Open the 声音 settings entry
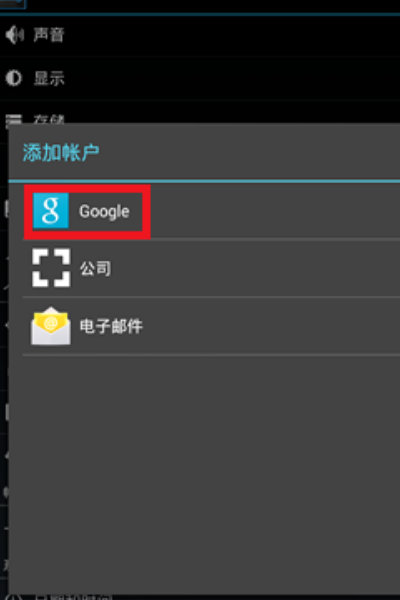Image resolution: width=400 pixels, height=600 pixels. pos(49,35)
